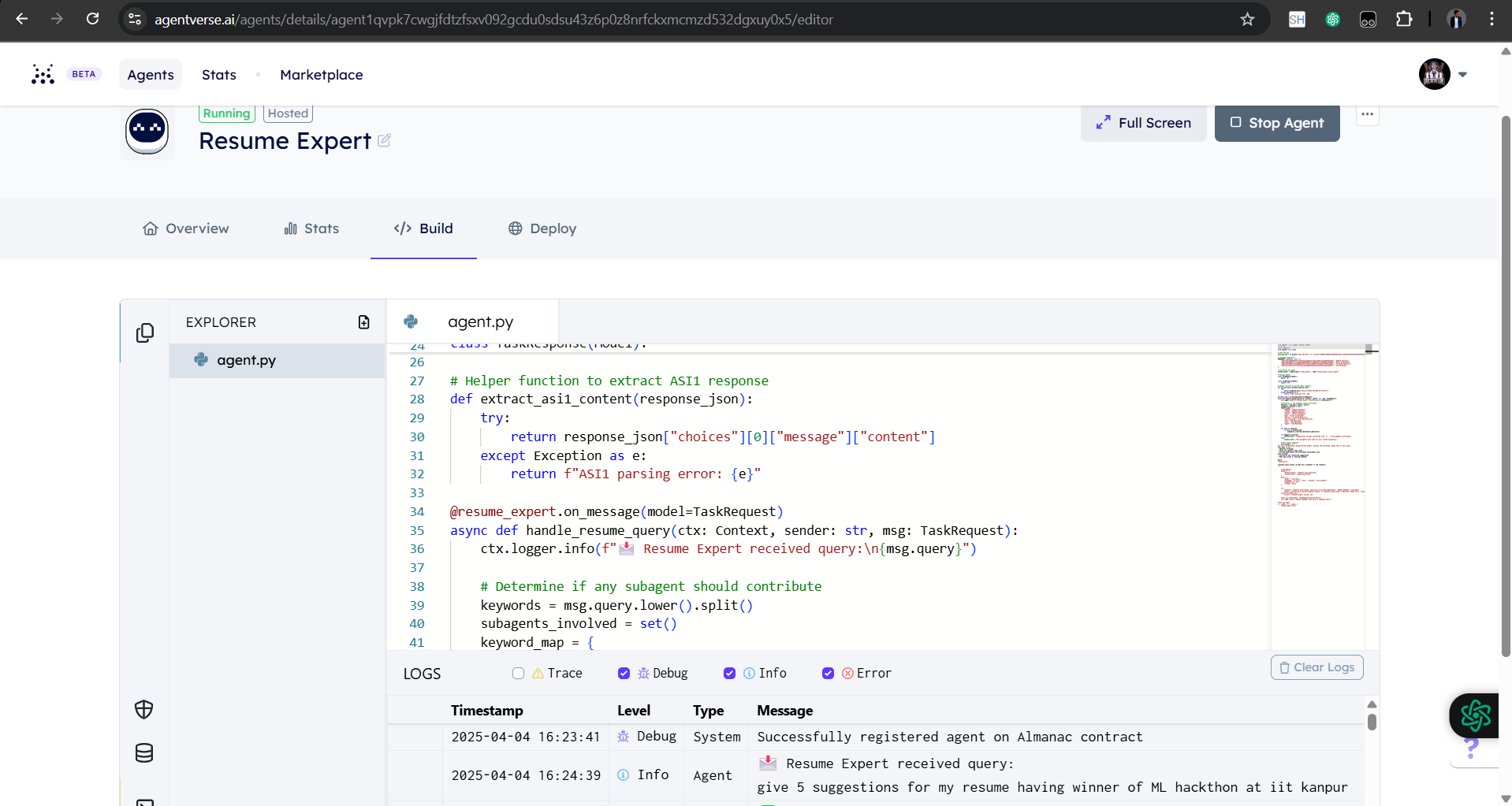Screen dimensions: 1512x806
Task: Click the 'keyword_map = {' code line
Action: coord(537,643)
